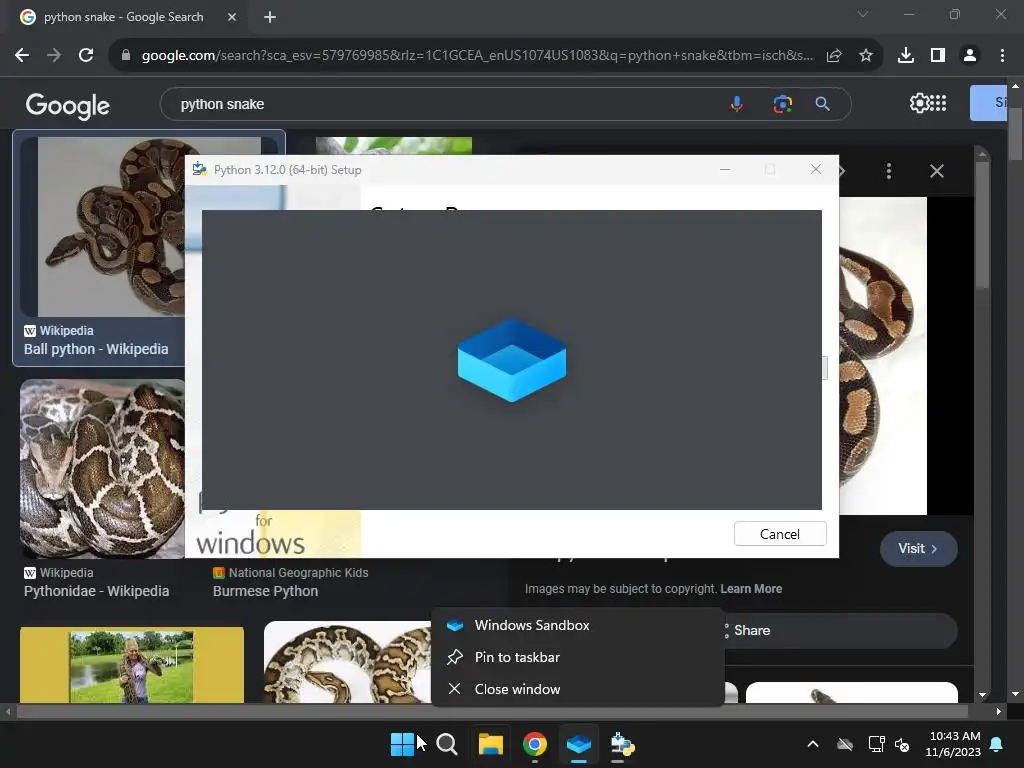Open a new Chrome tab
1024x768 pixels.
coord(270,17)
